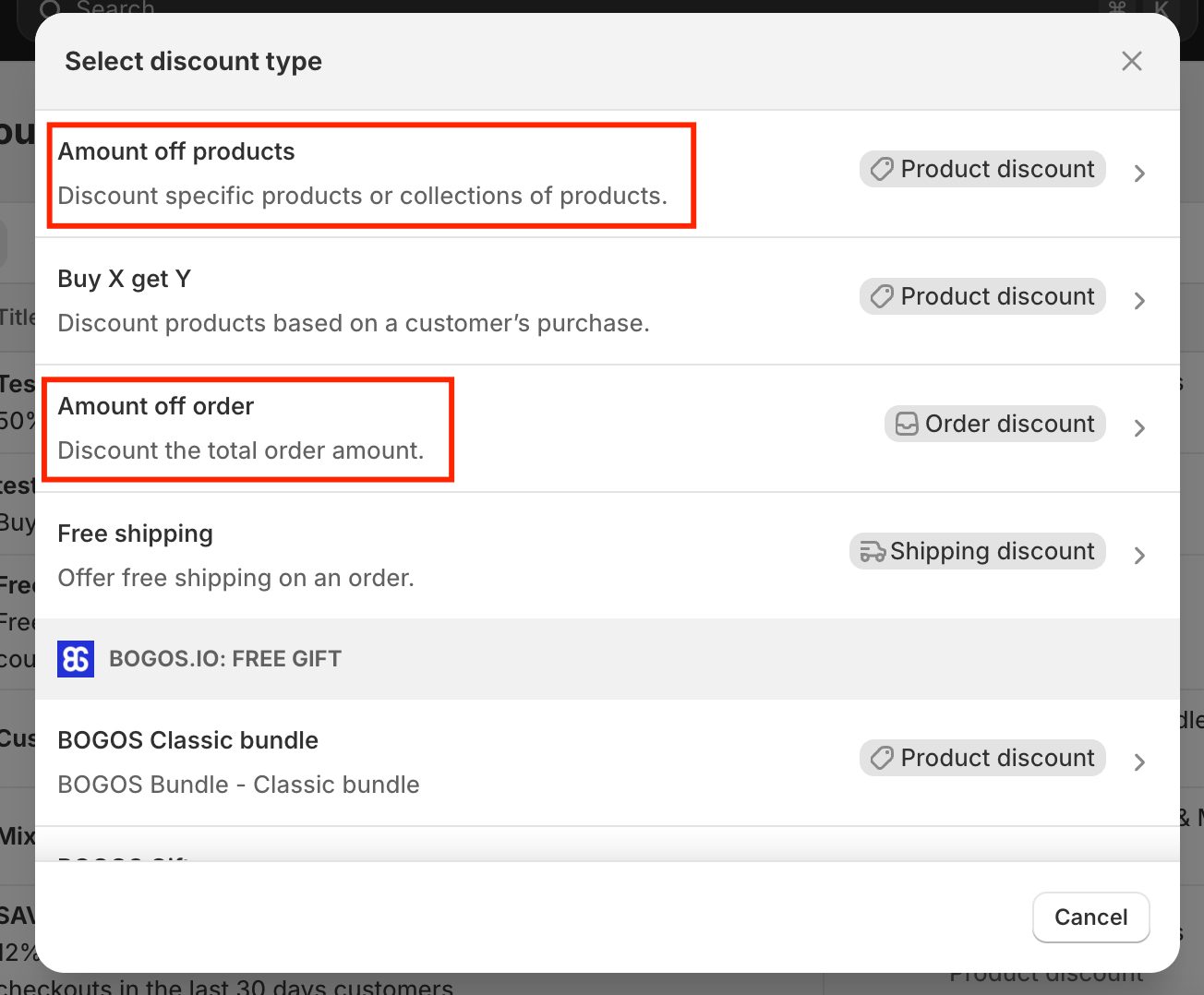
Task: Open chevron arrow for Buy X get Y
Action: tap(1139, 300)
